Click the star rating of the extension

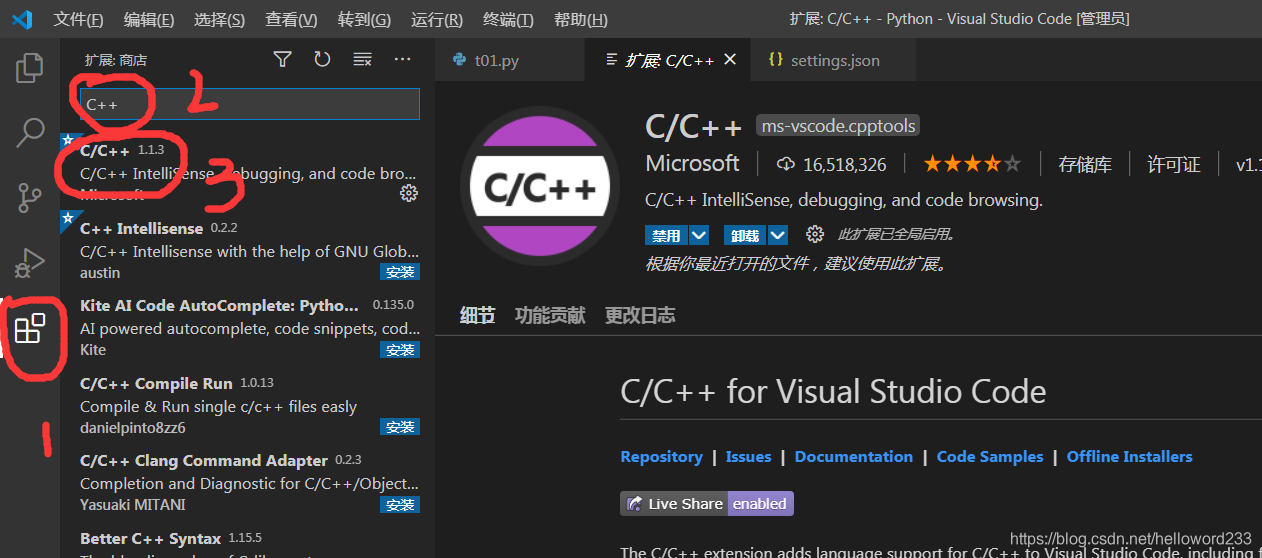tap(972, 164)
